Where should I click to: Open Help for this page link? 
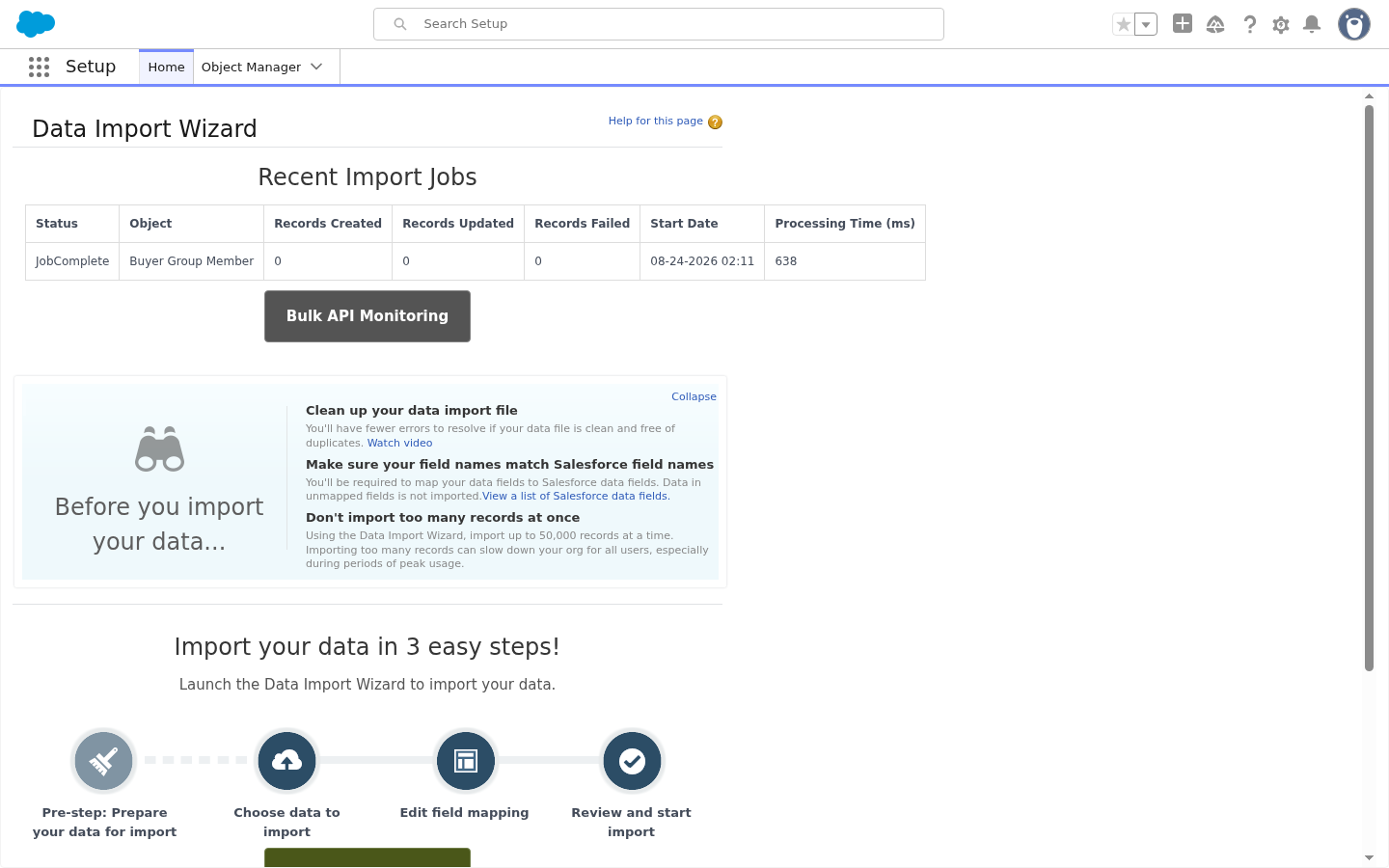[656, 121]
